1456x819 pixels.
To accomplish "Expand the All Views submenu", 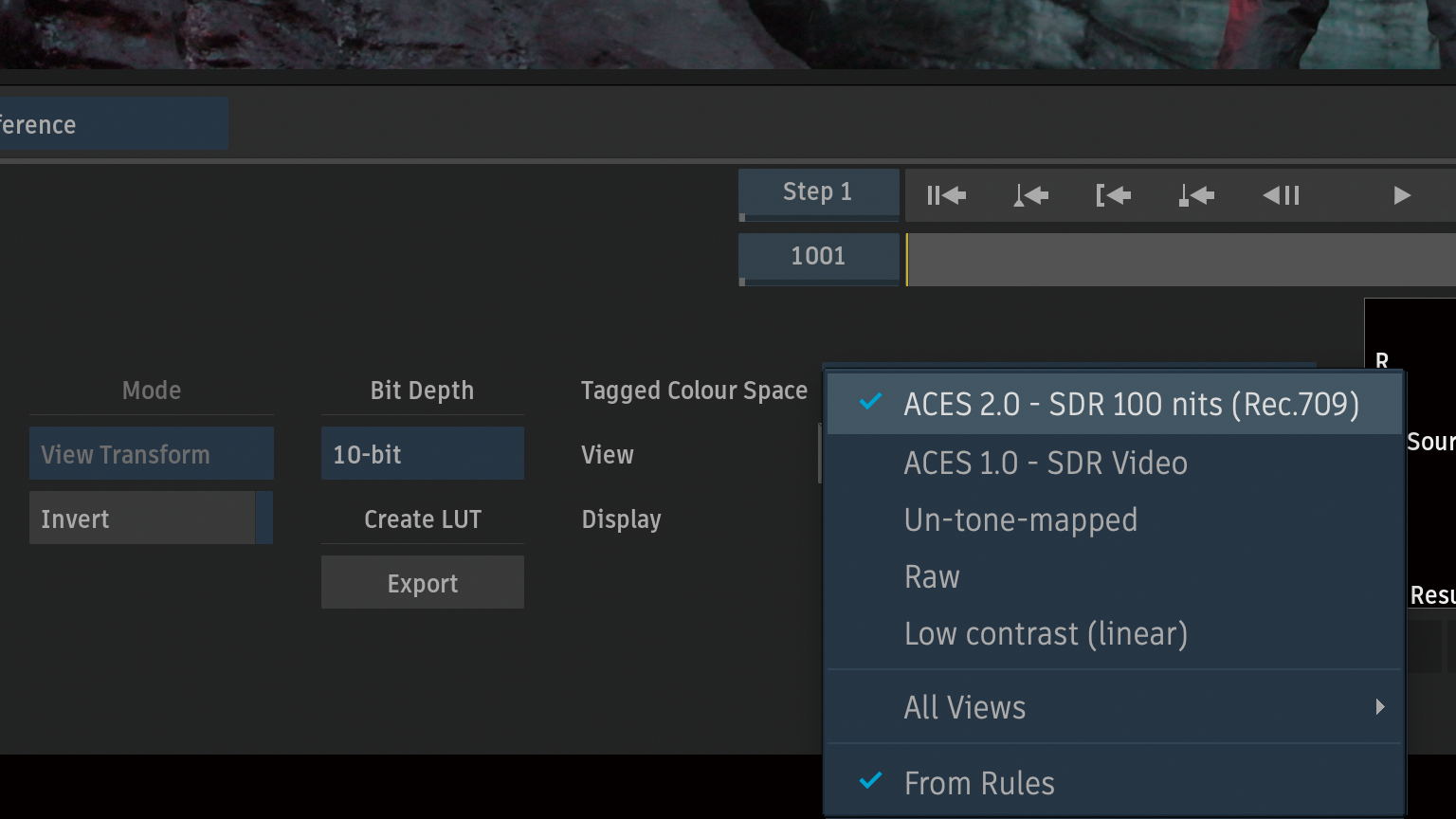I will coord(1115,707).
